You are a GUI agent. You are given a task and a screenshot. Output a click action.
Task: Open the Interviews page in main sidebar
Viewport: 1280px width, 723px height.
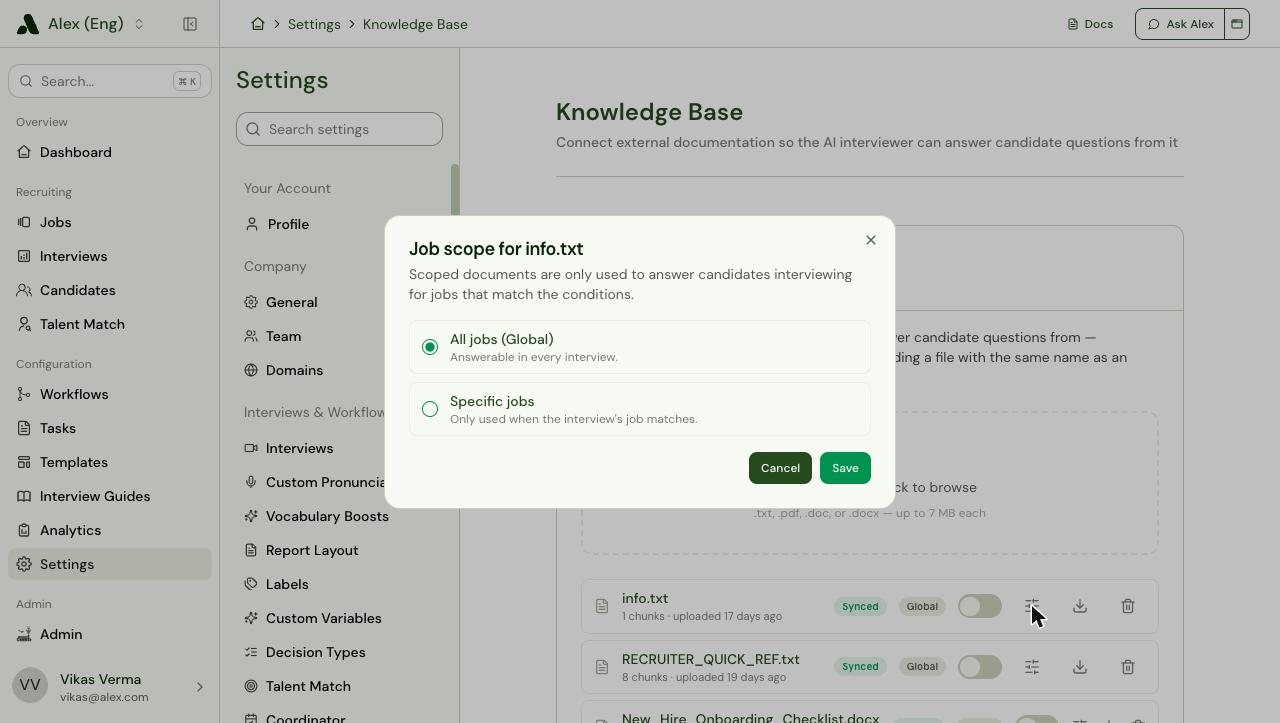click(110, 256)
